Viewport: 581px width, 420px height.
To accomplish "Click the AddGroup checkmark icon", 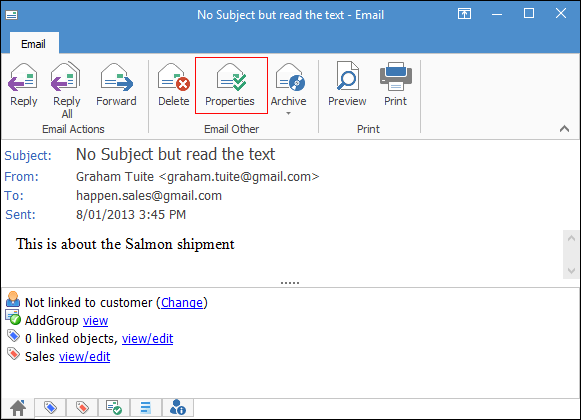I will (x=13, y=317).
